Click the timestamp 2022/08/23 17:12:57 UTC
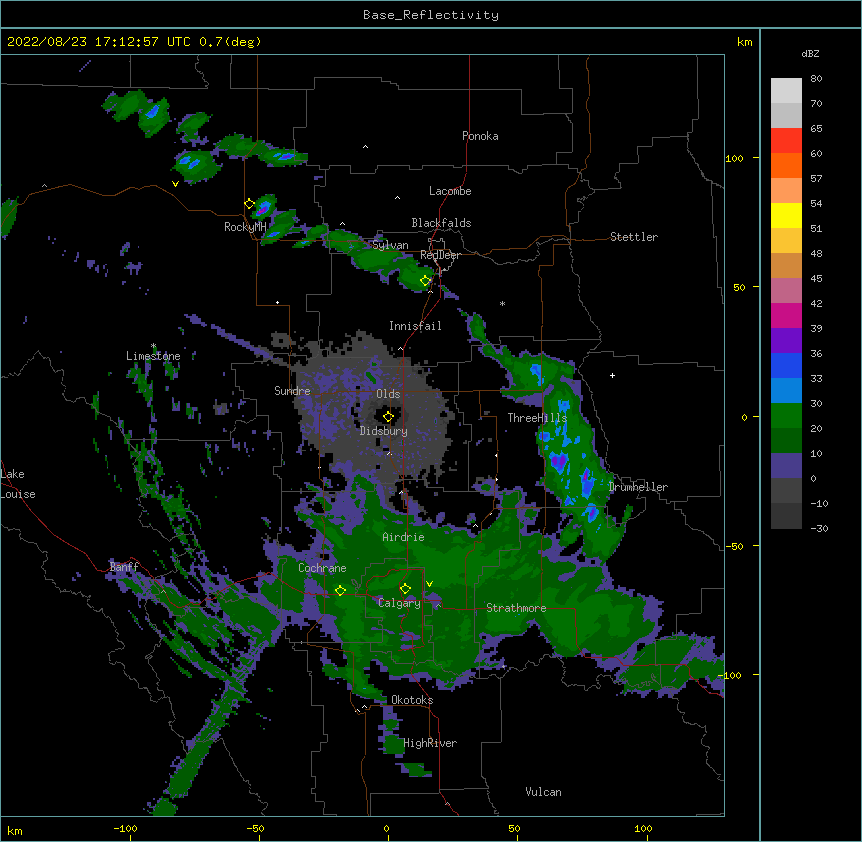The image size is (862, 842). pyautogui.click(x=98, y=42)
